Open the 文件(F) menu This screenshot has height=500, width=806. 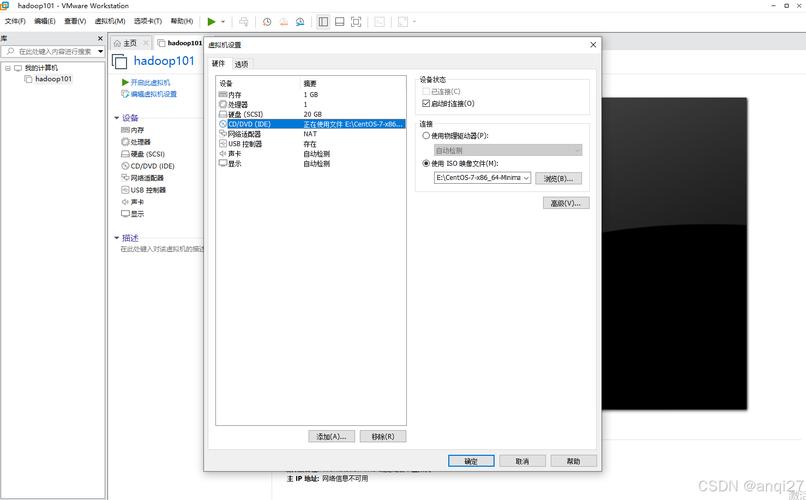point(15,21)
